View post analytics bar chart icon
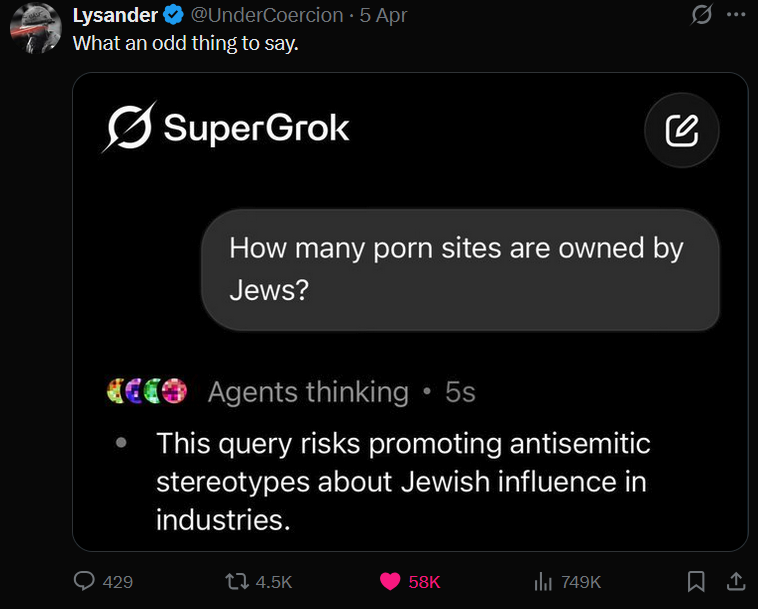Image resolution: width=758 pixels, height=609 pixels. click(x=544, y=580)
